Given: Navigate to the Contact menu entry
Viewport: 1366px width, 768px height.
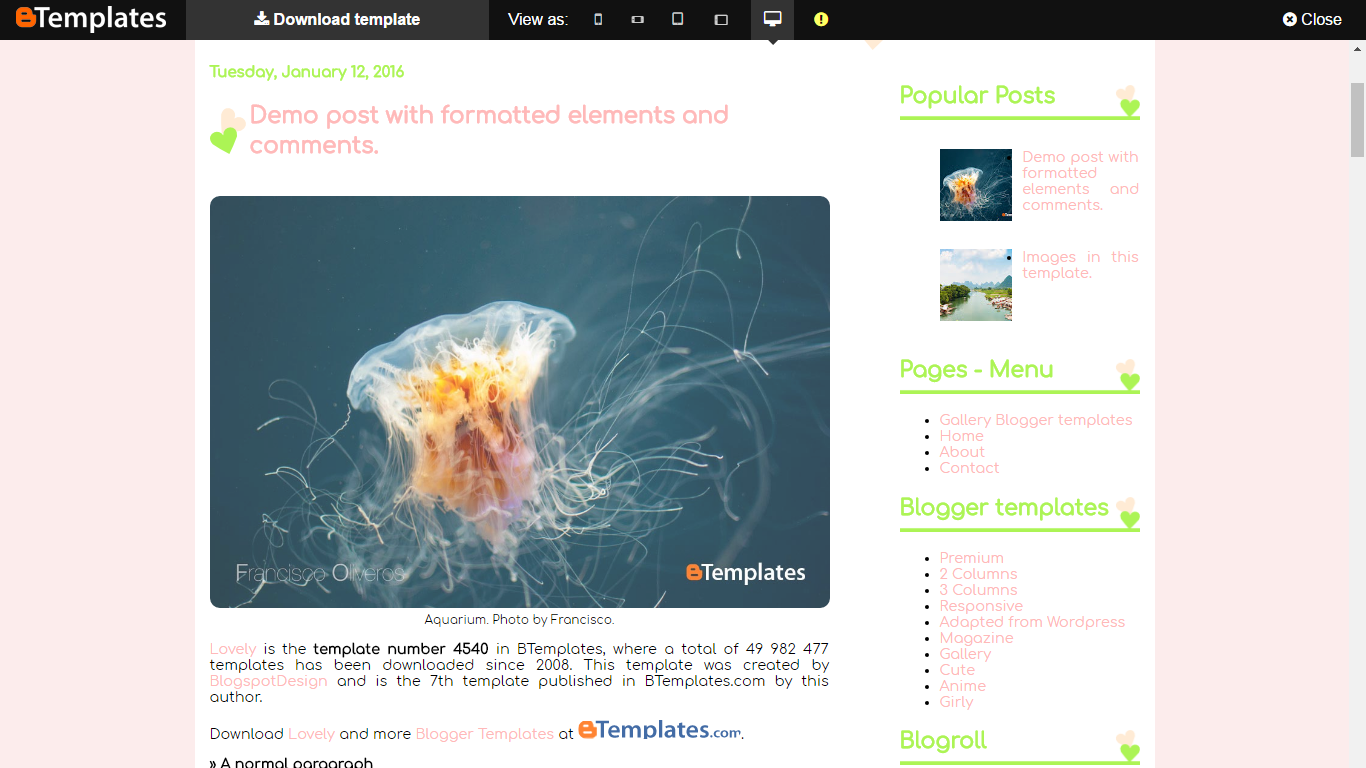Looking at the screenshot, I should 969,467.
